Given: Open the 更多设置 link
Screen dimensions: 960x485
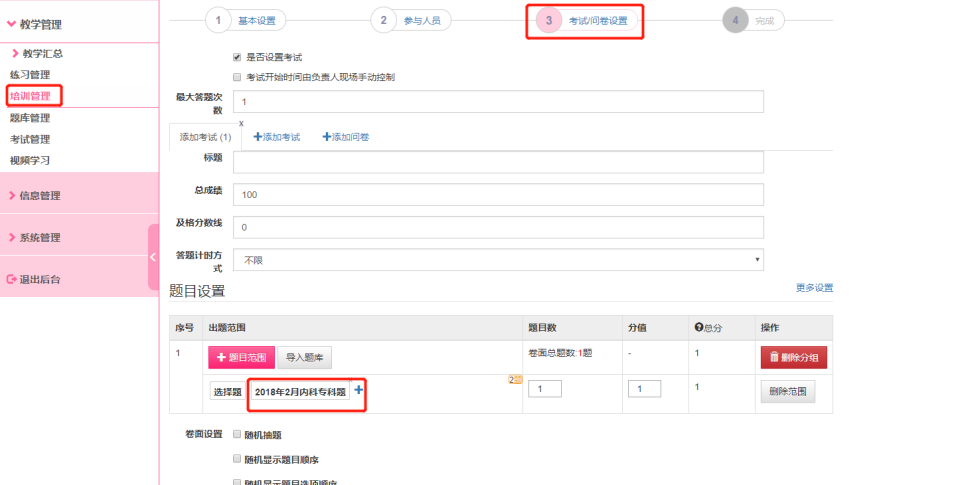Looking at the screenshot, I should tap(814, 288).
